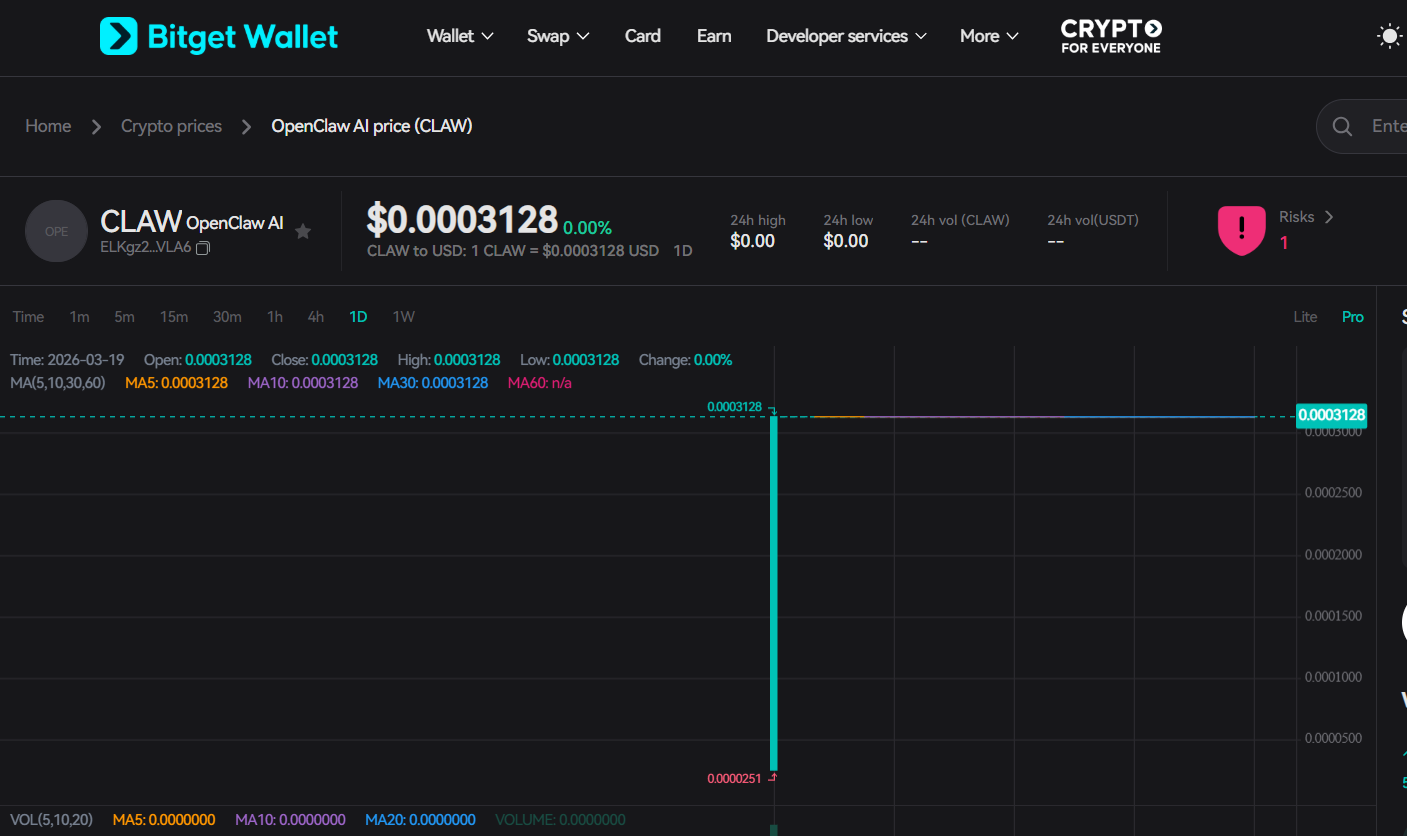Toggle light theme with the sun icon

[x=1390, y=36]
